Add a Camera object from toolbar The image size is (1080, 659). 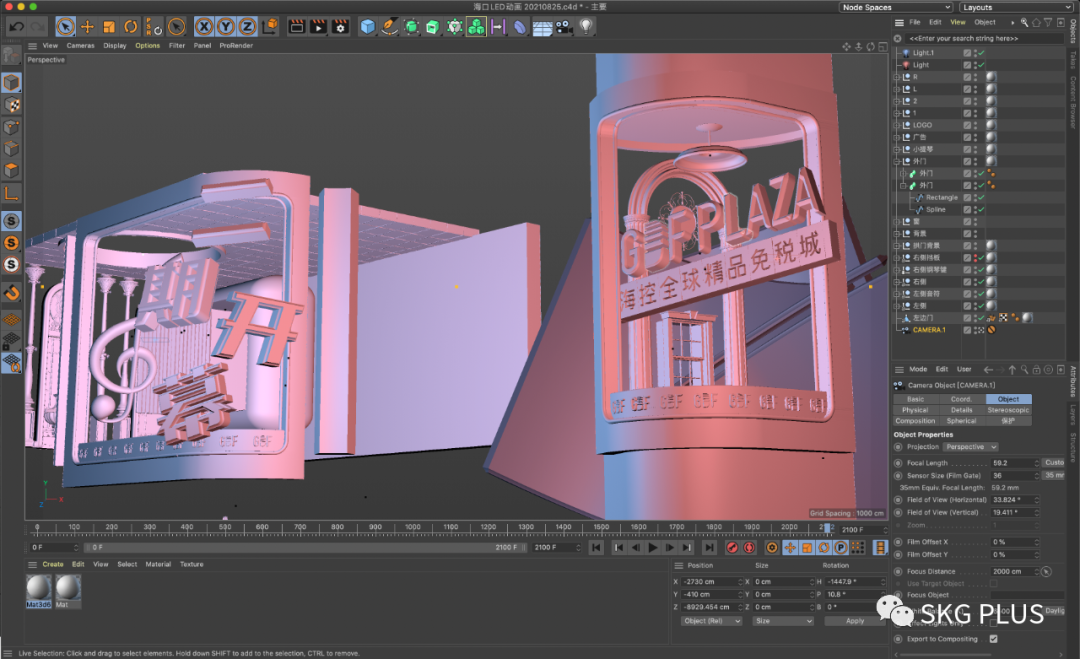tap(564, 27)
